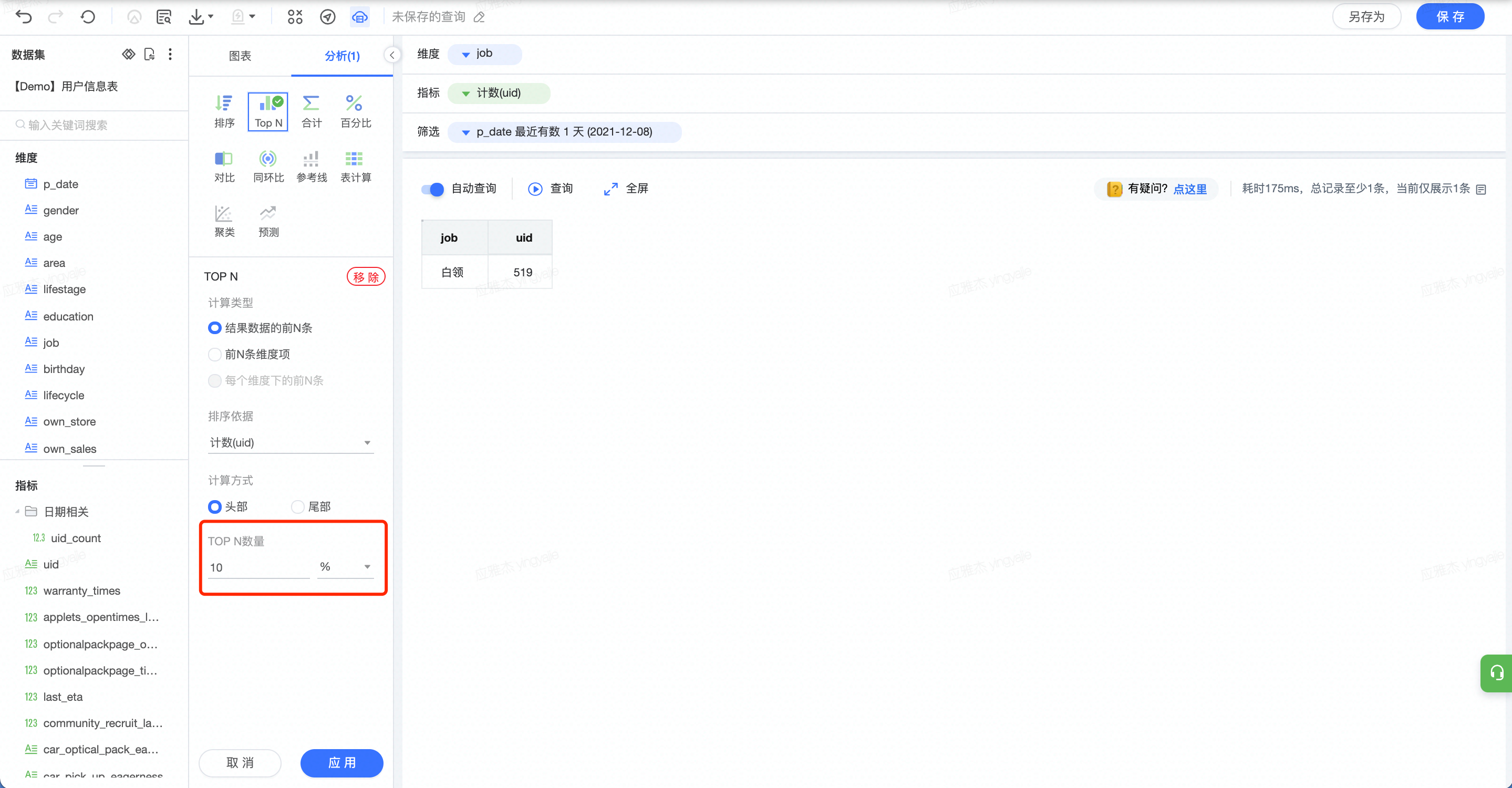The height and width of the screenshot is (788, 1512).
Task: Open the dropdown arrow beside the greyed-out bell icon
Action: (x=252, y=16)
